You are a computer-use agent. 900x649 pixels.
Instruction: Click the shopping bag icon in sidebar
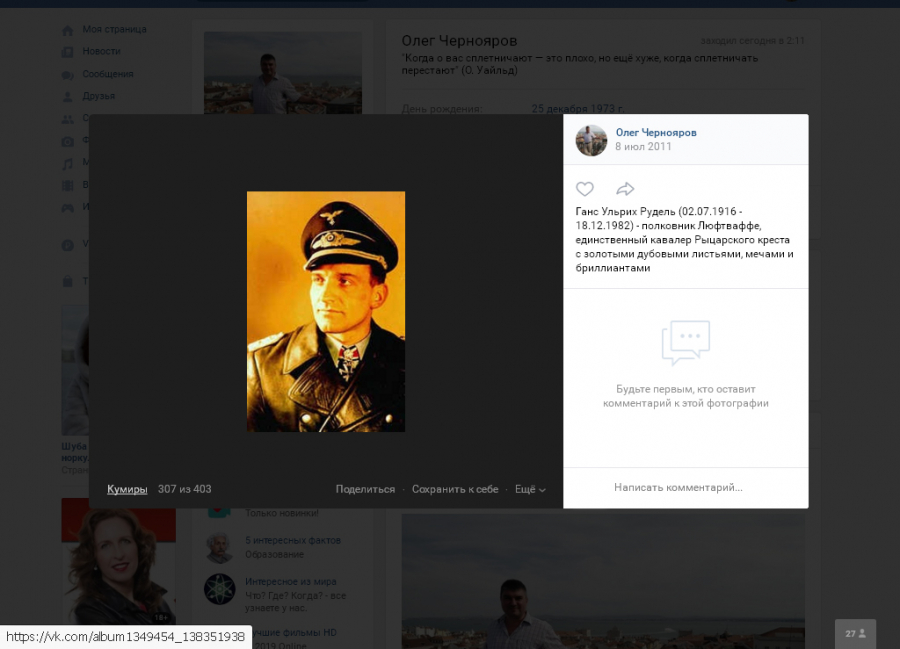(x=68, y=281)
